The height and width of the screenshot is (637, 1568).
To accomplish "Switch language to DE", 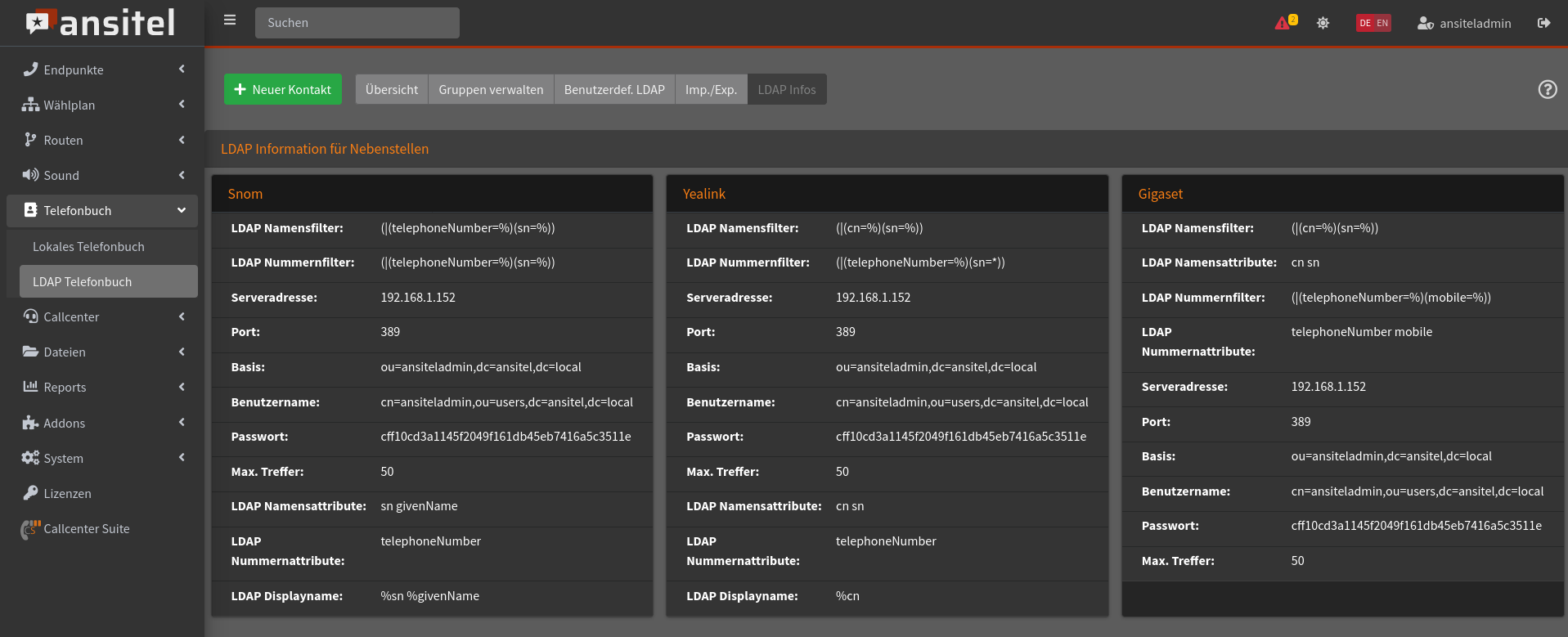I will (x=1364, y=23).
